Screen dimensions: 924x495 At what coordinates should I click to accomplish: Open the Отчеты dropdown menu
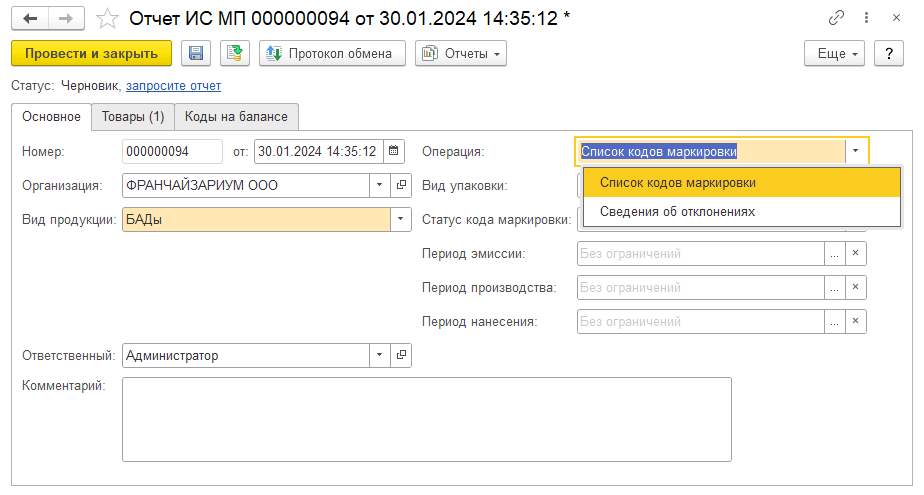click(461, 53)
